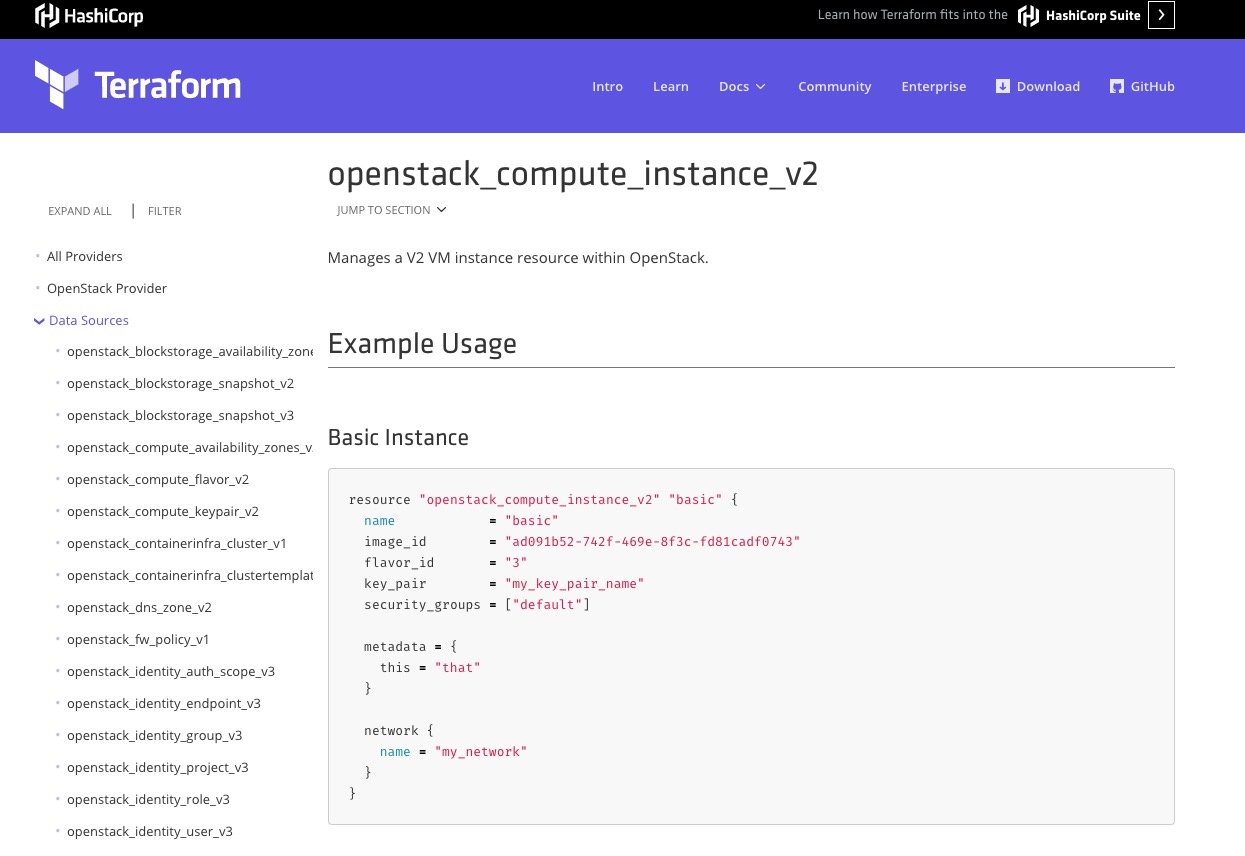Click the Download arrow icon
Screen dimensions: 1245x856
[x=1002, y=86]
